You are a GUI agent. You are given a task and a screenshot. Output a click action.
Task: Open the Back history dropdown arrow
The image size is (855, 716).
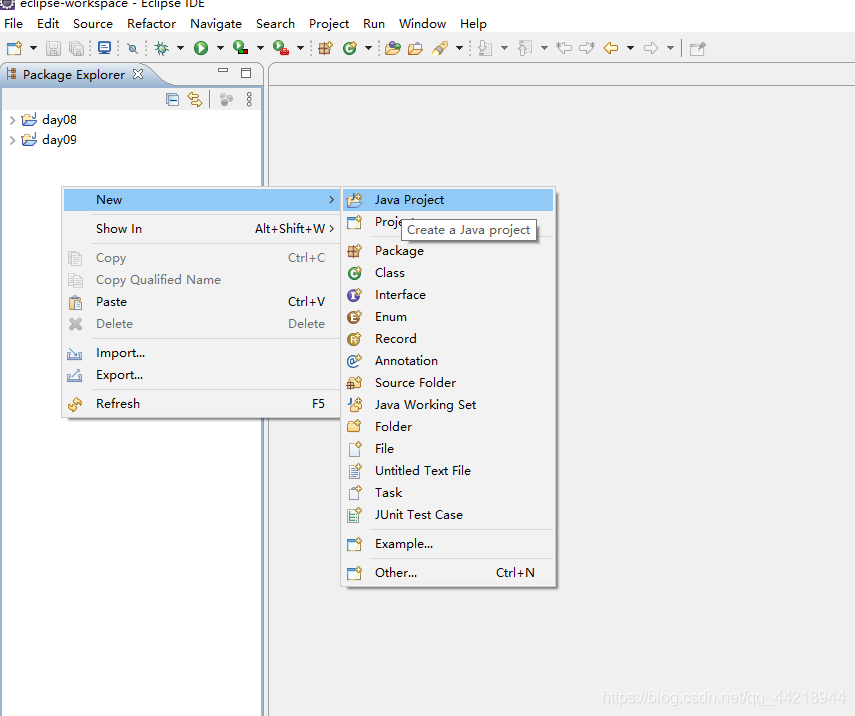point(630,49)
